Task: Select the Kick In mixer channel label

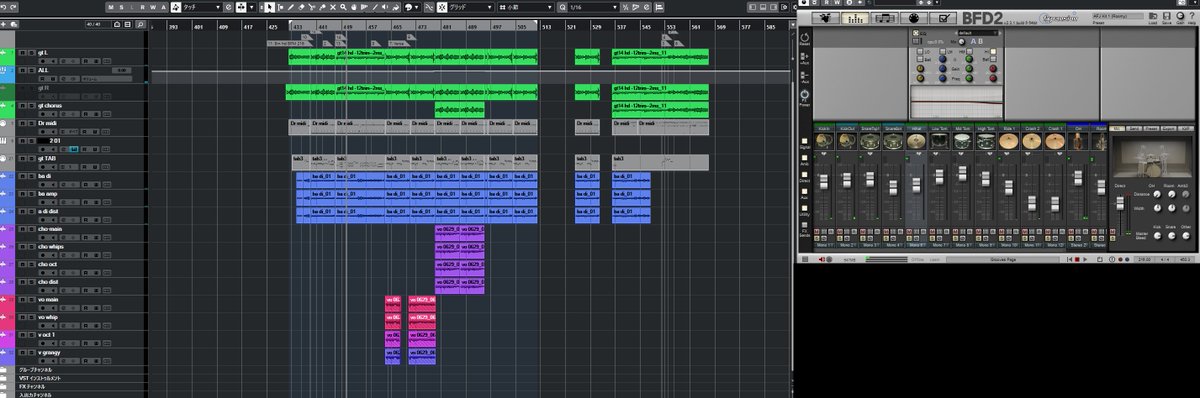Action: click(x=824, y=128)
